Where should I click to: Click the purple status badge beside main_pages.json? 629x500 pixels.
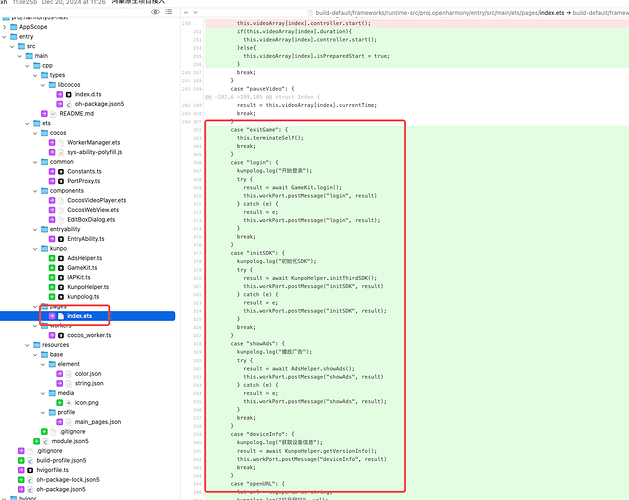pos(59,422)
